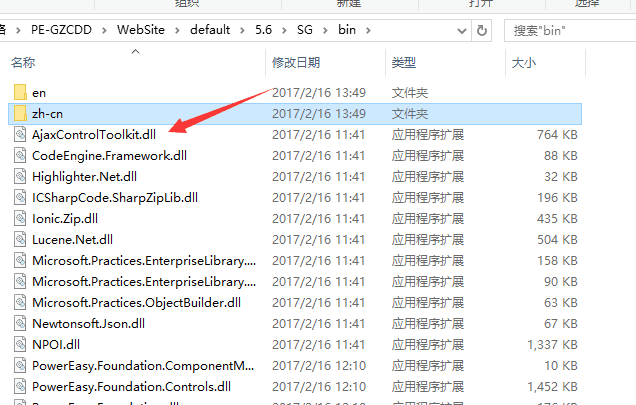Refresh the bin folder view
This screenshot has width=636, height=405.
point(481,30)
